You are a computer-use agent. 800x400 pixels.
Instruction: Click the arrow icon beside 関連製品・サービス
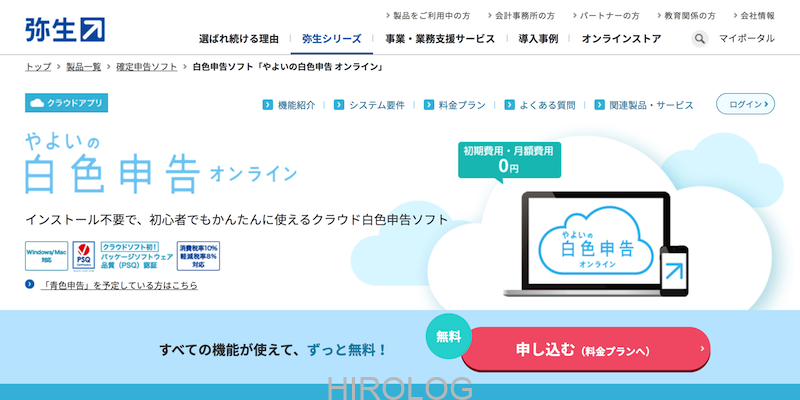(x=599, y=105)
